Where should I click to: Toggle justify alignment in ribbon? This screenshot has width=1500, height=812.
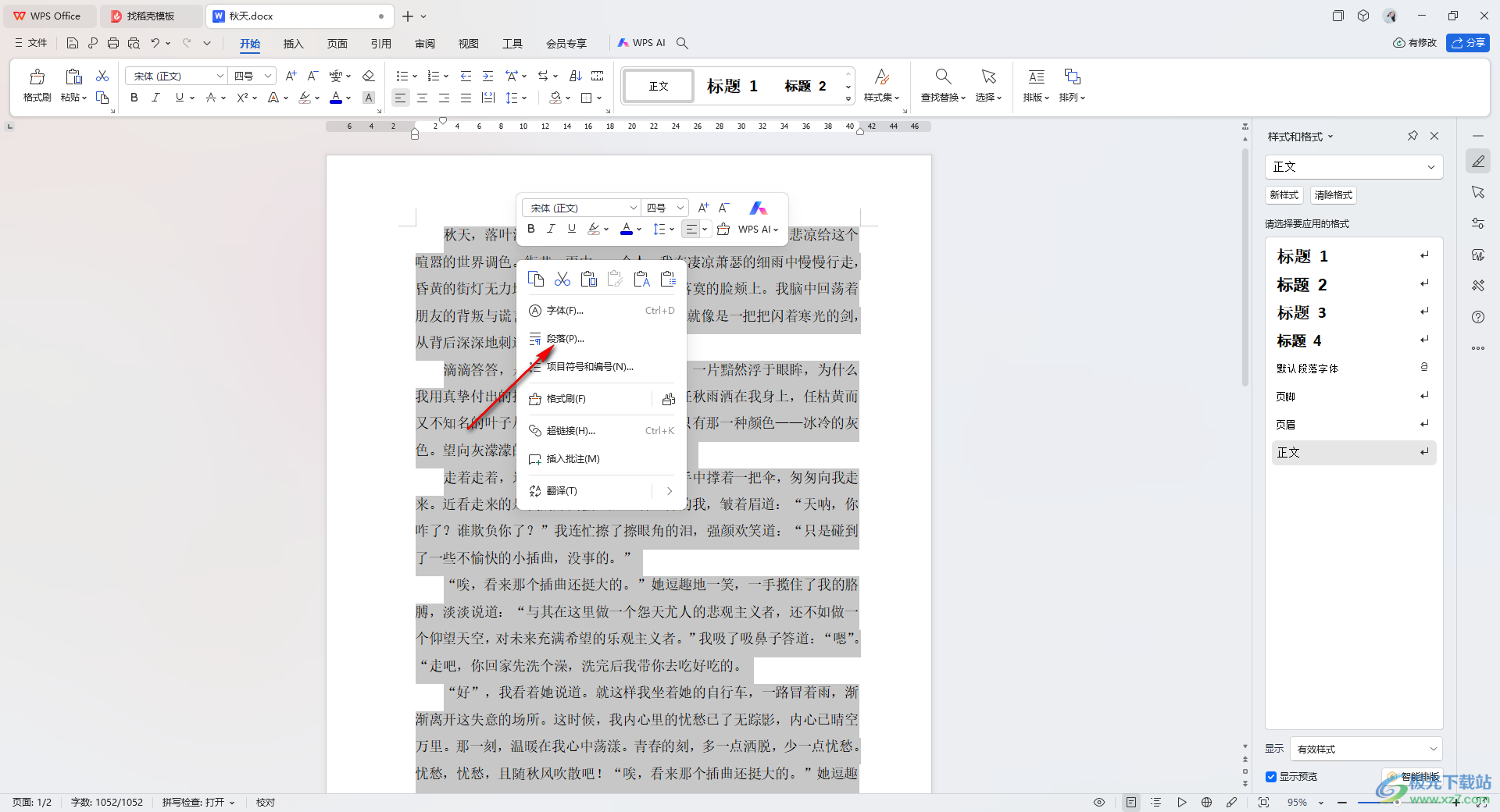pyautogui.click(x=466, y=98)
